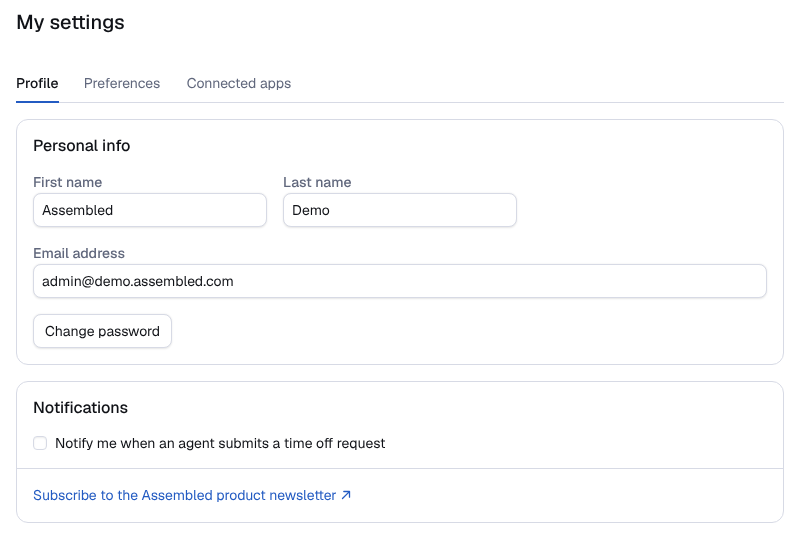Toggle the time off request notification checkbox
Screen dimensions: 800x537
click(x=40, y=443)
